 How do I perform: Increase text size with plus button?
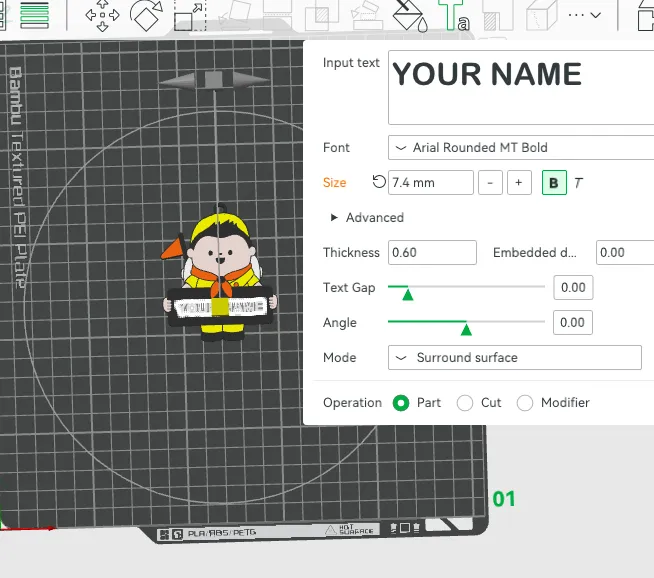click(519, 183)
